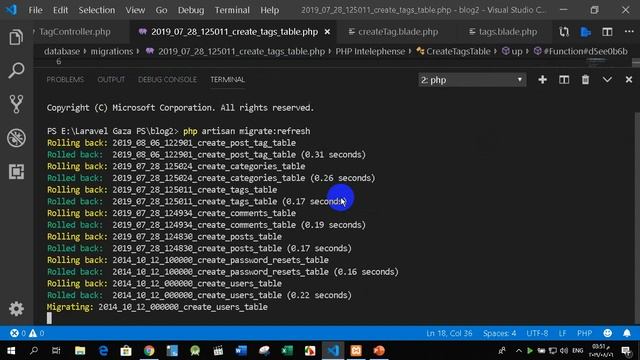Open the compare changes editor action
The height and width of the screenshot is (360, 640).
564,31
